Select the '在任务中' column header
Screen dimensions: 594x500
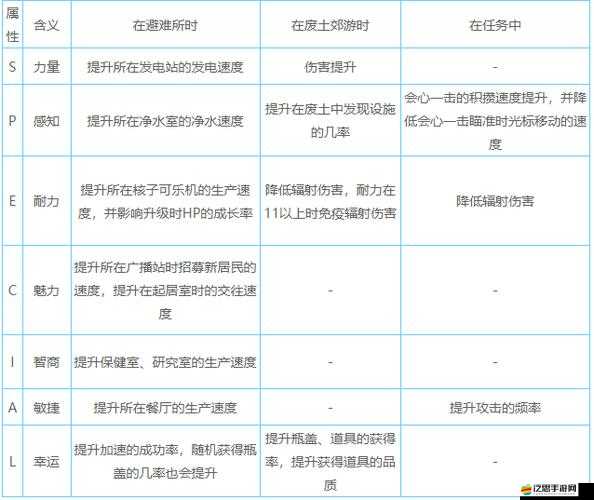(495, 25)
